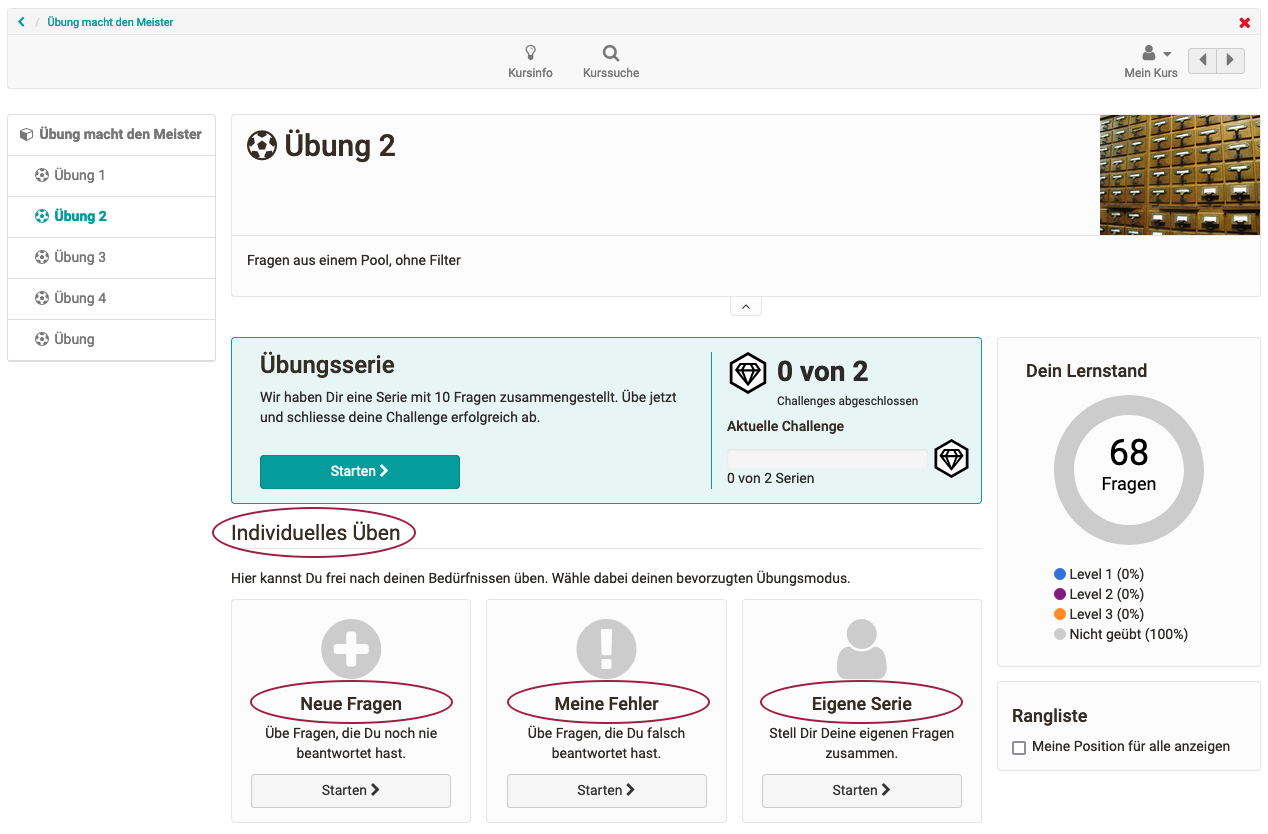
Task: Open Übung 4 in the sidebar
Action: (x=80, y=299)
